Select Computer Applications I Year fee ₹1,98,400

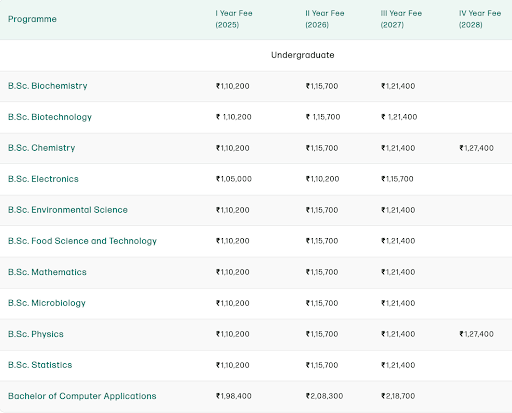click(x=234, y=396)
